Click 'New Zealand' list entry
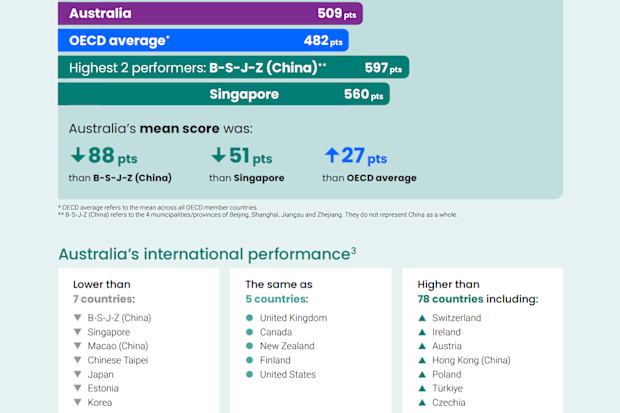The image size is (620, 413). click(x=287, y=346)
